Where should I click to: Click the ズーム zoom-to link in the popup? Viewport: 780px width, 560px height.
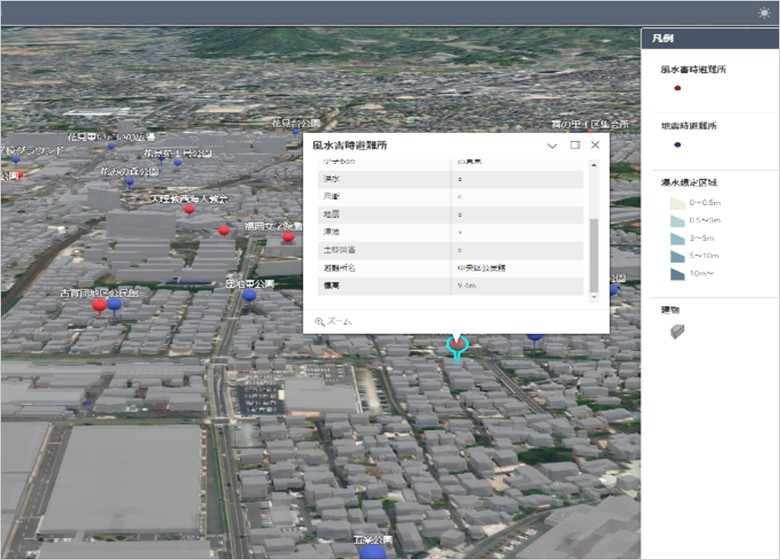click(x=333, y=322)
